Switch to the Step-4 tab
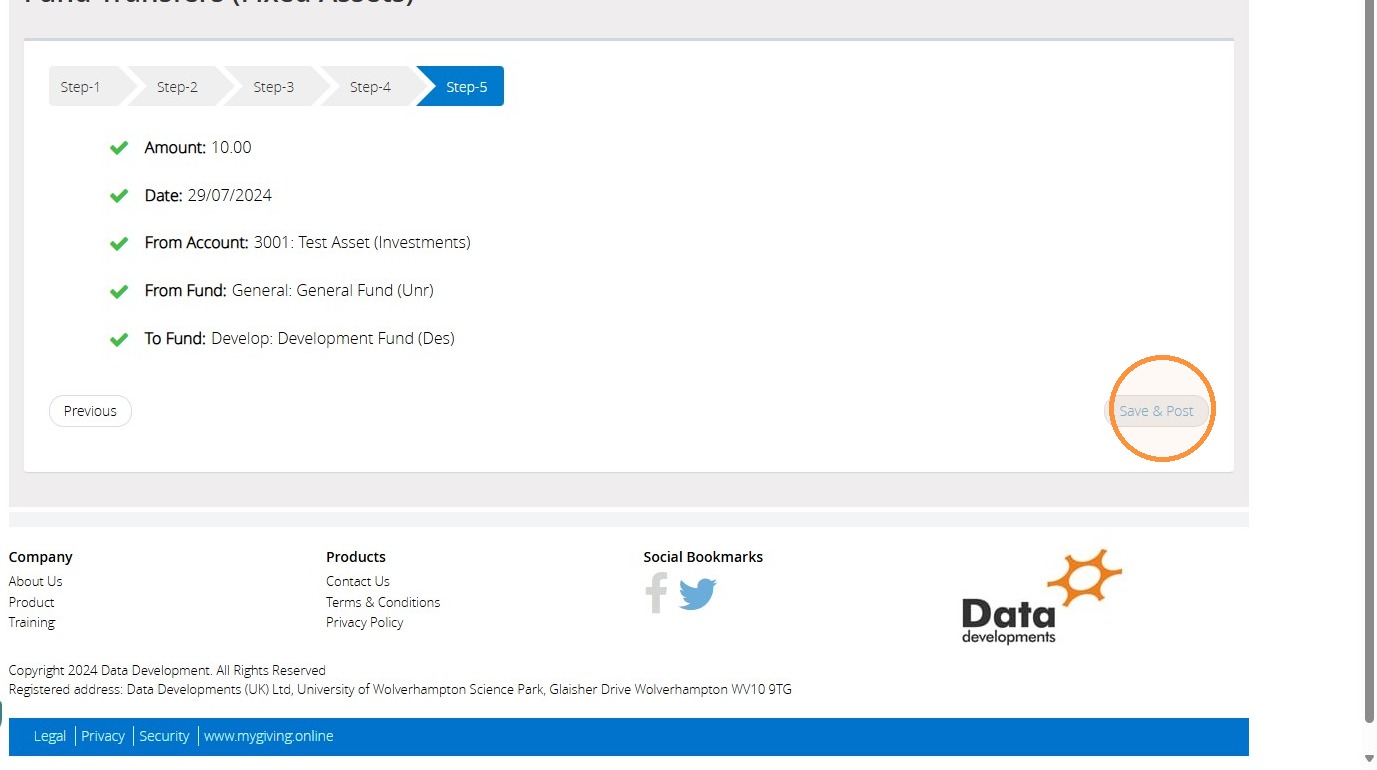The height and width of the screenshot is (770, 1377). click(x=370, y=87)
